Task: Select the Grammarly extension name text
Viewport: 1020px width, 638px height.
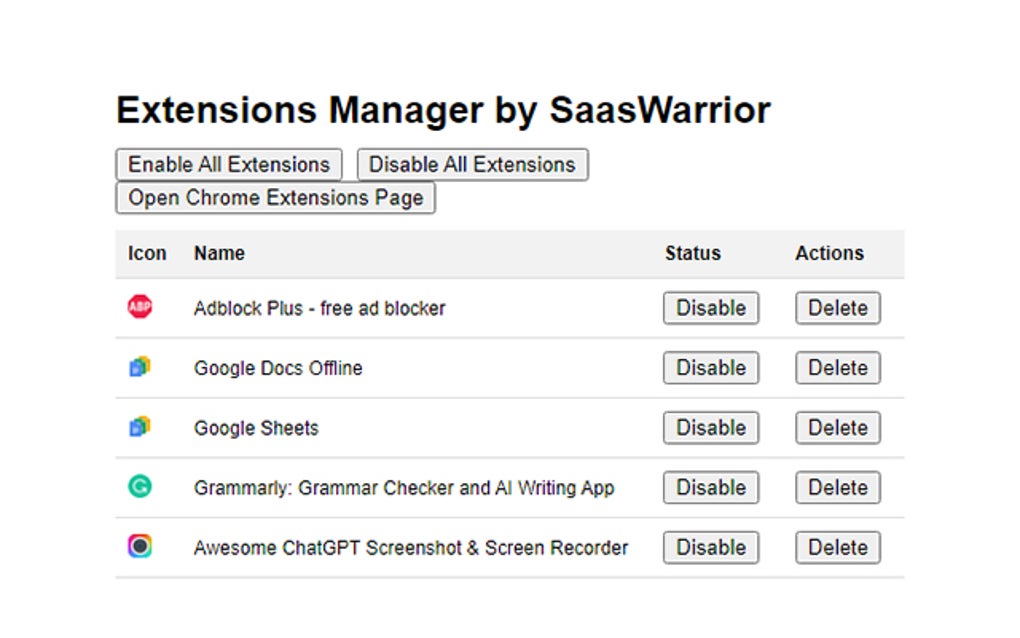Action: [x=404, y=488]
